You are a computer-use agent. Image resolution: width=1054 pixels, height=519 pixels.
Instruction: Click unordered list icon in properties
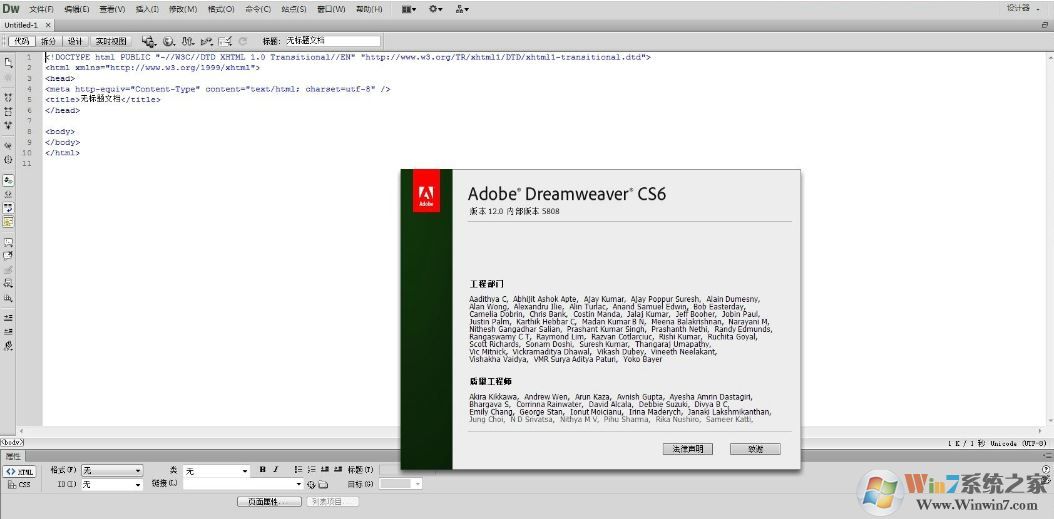(298, 470)
